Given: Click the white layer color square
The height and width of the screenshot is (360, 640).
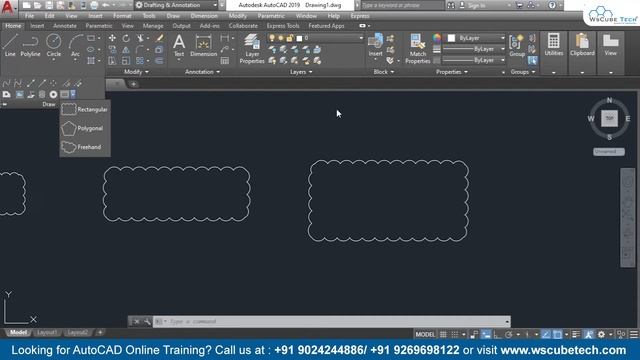Looking at the screenshot, I should (x=299, y=38).
